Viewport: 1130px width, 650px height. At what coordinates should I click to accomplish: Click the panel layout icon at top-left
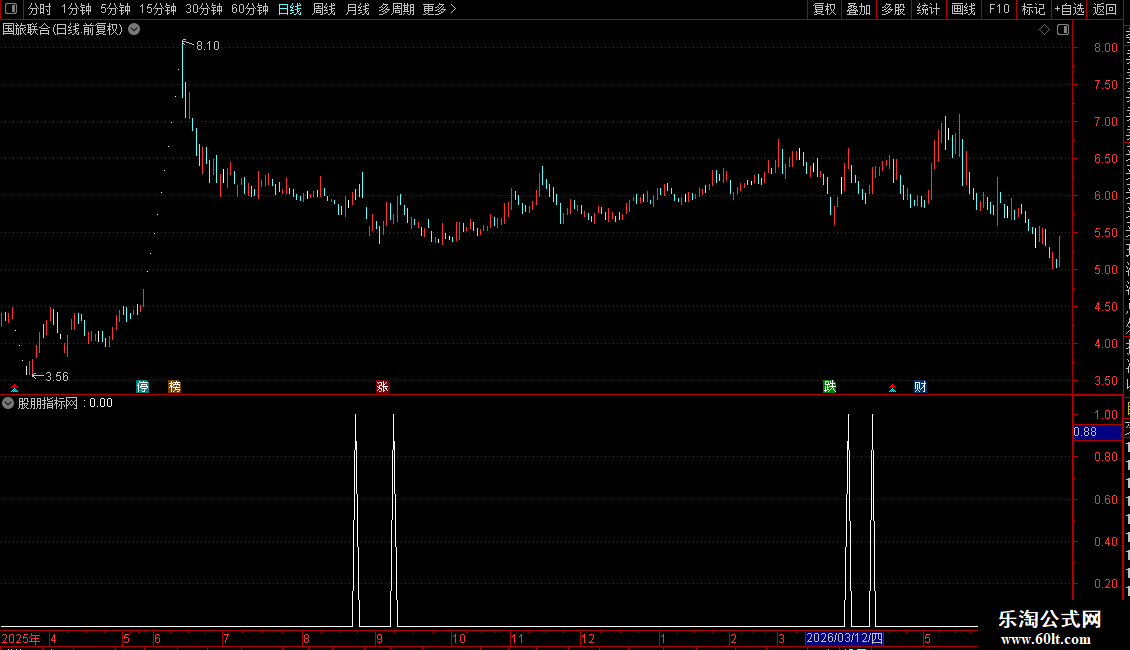pyautogui.click(x=11, y=9)
